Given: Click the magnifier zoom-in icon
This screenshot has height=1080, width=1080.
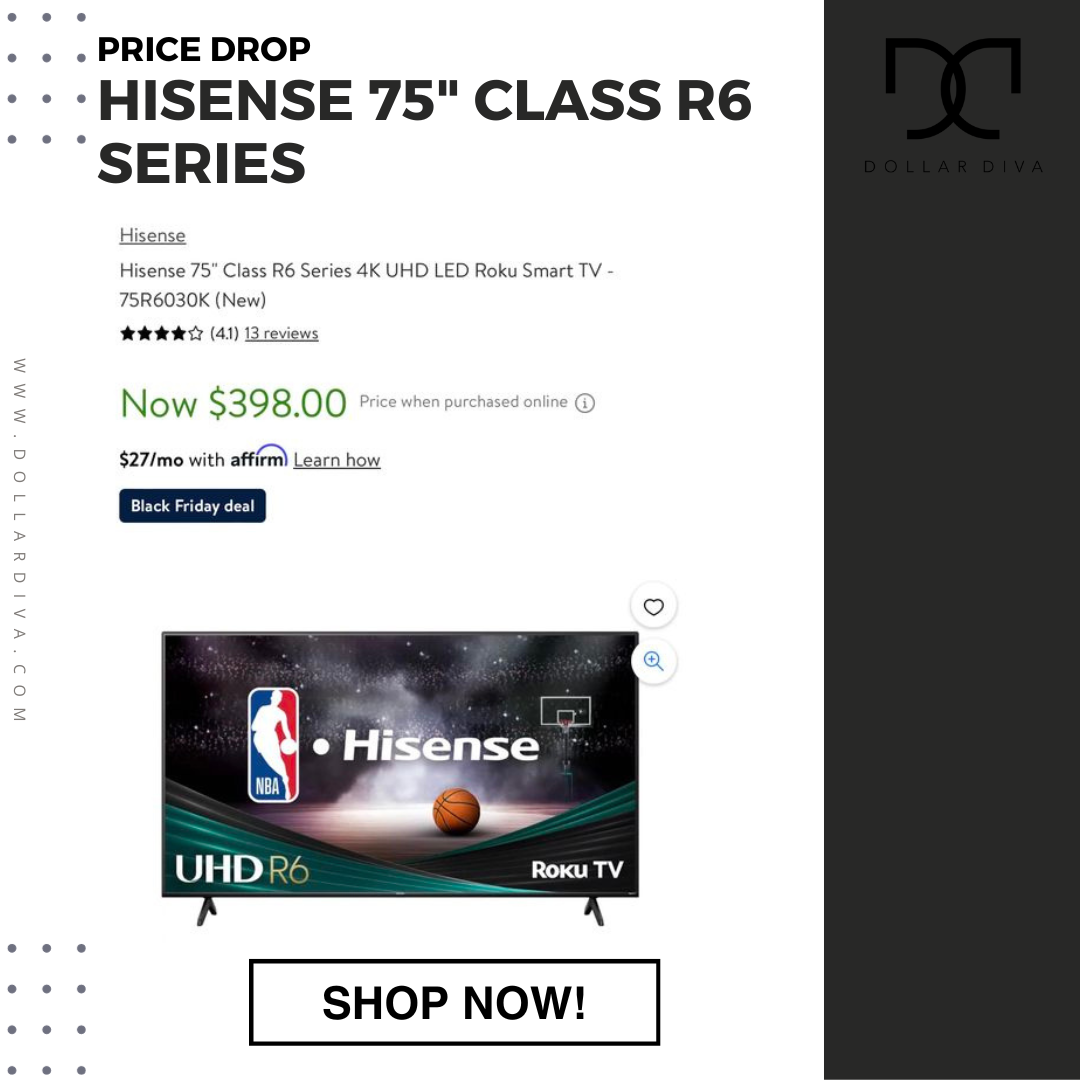Looking at the screenshot, I should point(653,661).
